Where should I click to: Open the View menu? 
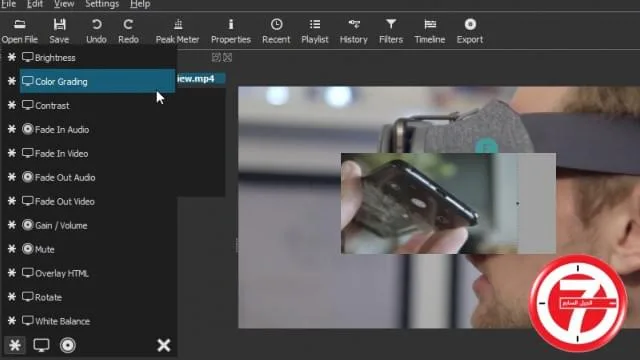coord(64,4)
